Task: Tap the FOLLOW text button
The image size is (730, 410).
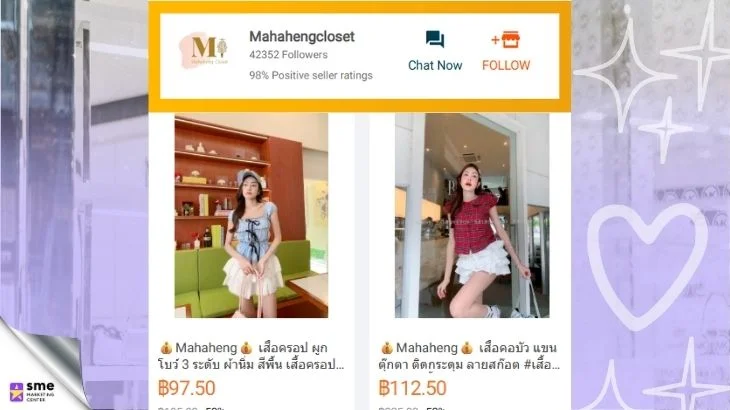Action: [x=506, y=65]
